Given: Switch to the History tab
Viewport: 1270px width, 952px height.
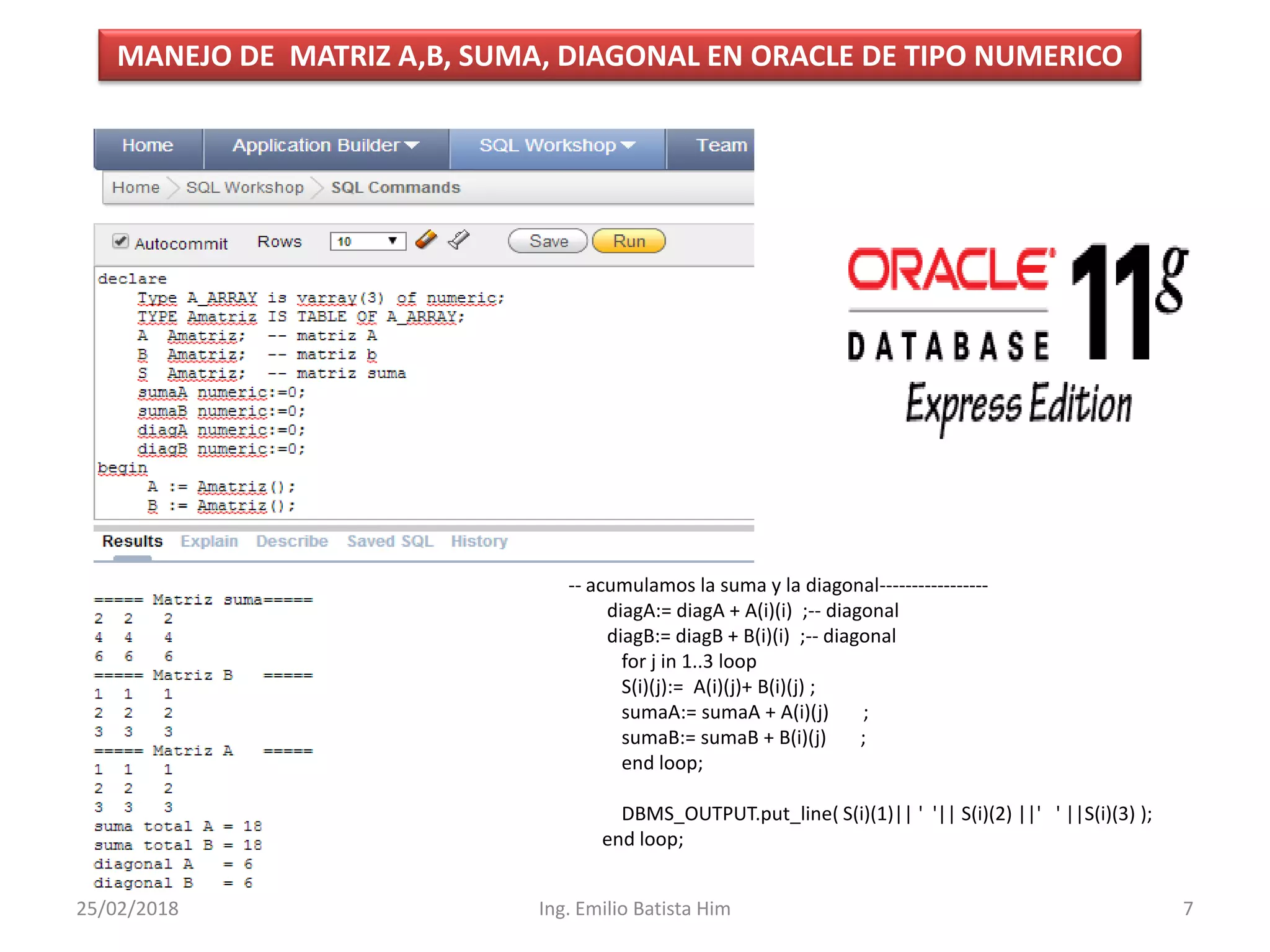Looking at the screenshot, I should point(479,541).
